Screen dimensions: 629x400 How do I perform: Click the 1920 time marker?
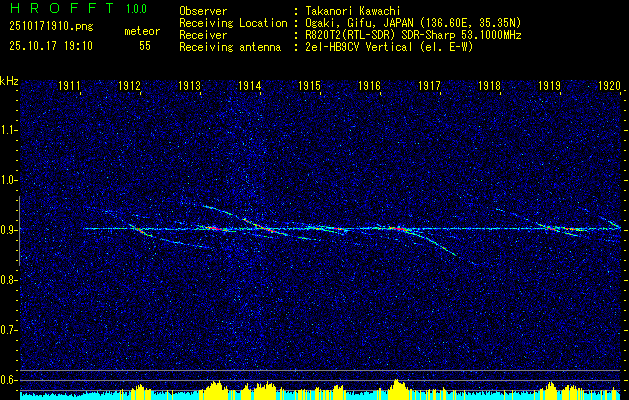click(x=609, y=85)
